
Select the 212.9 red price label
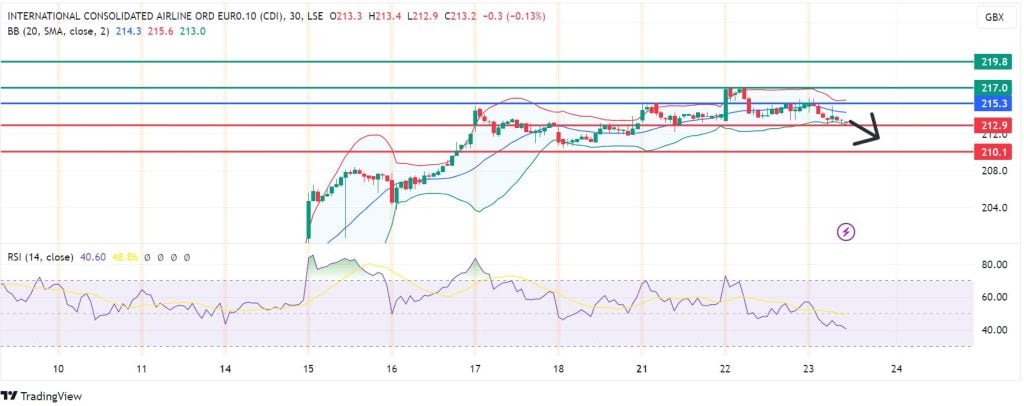[x=993, y=125]
